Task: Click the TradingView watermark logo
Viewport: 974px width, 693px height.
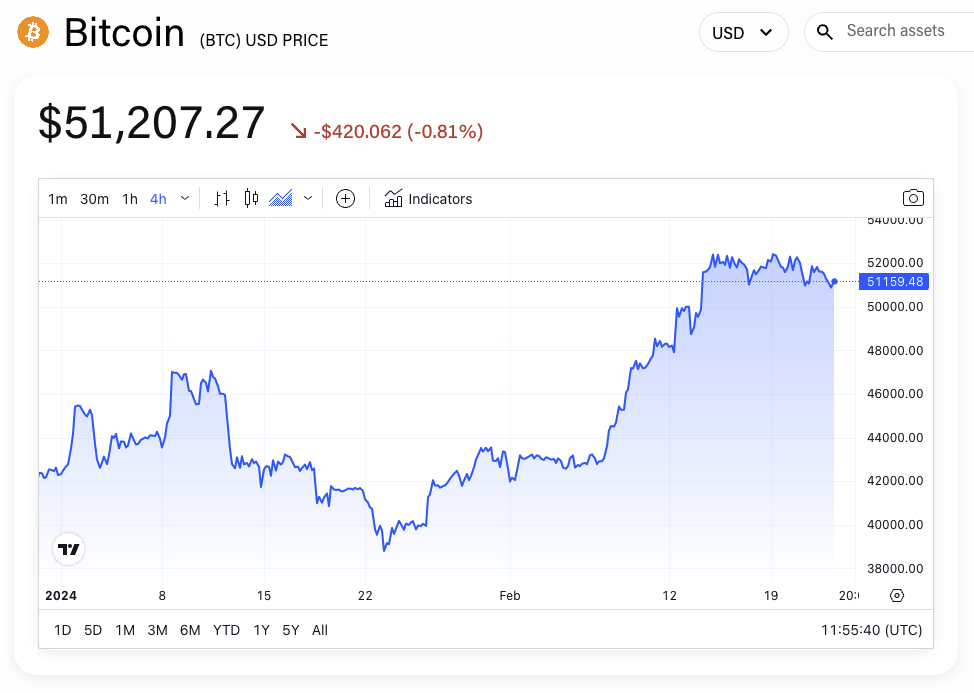Action: pyautogui.click(x=67, y=548)
